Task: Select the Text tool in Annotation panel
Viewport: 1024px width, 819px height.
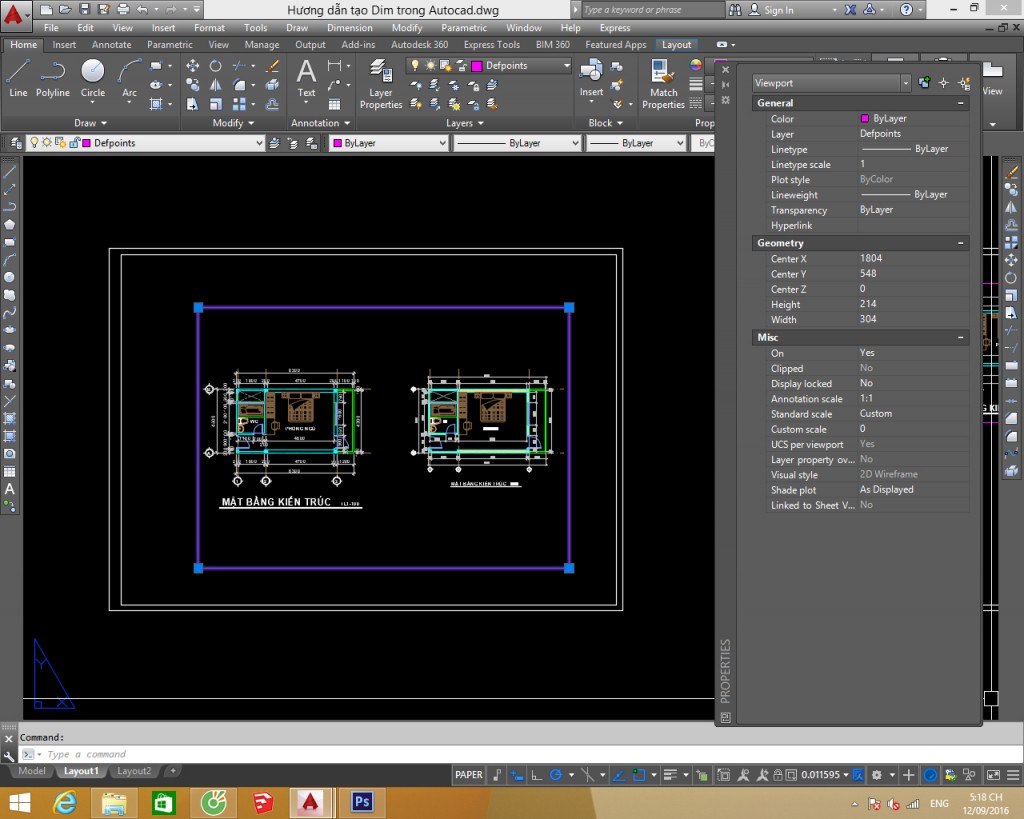Action: (305, 80)
